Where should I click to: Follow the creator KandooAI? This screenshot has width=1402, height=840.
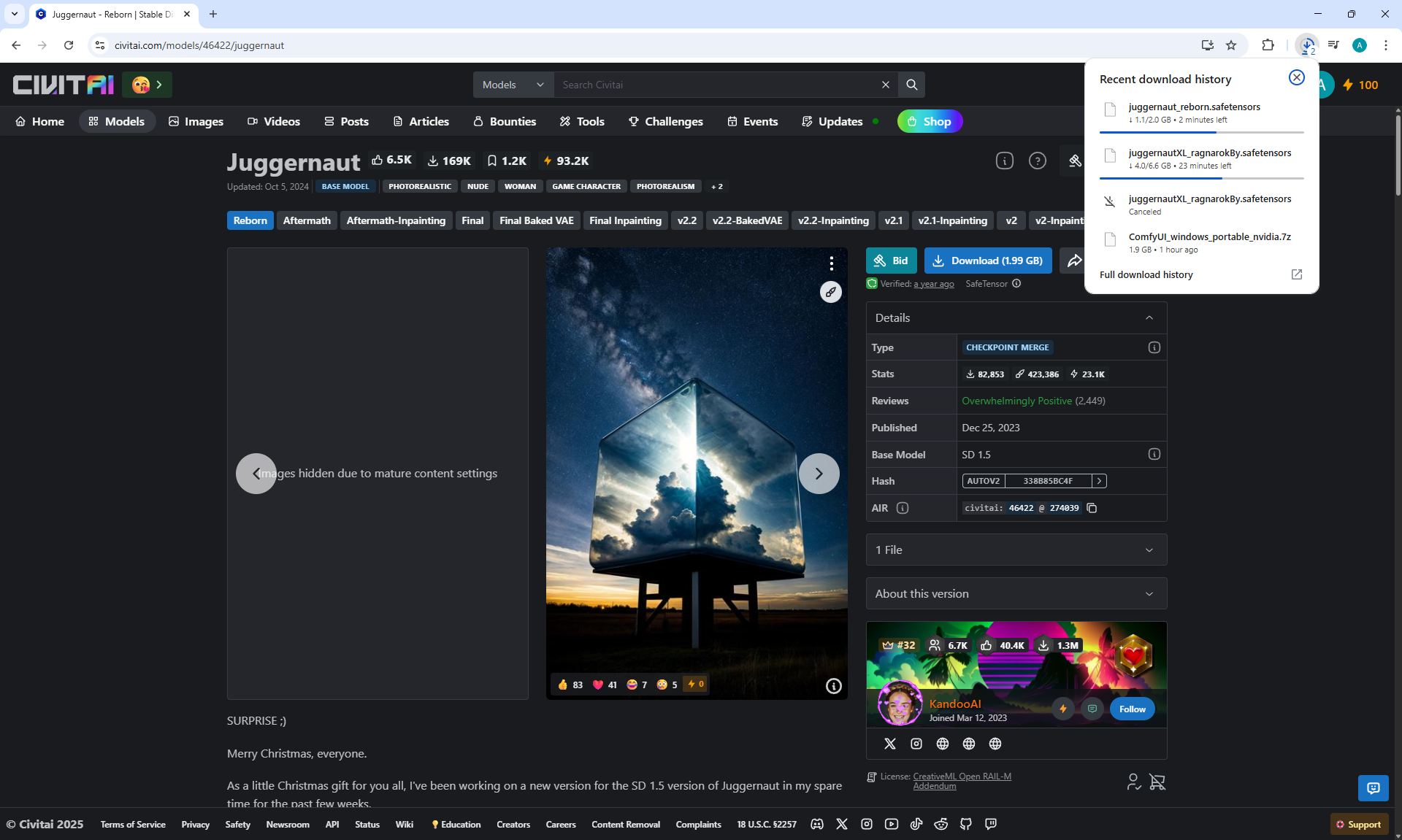point(1132,709)
